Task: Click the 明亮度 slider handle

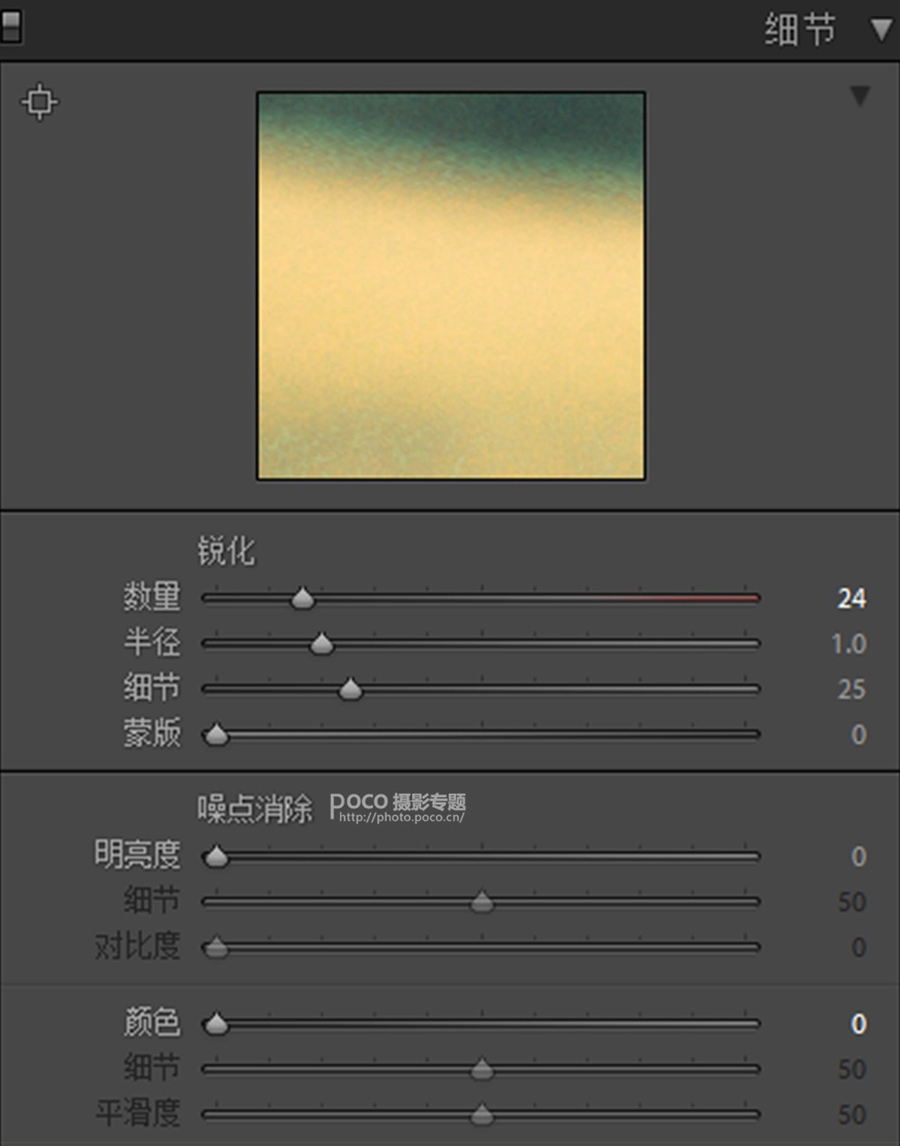Action: point(216,856)
